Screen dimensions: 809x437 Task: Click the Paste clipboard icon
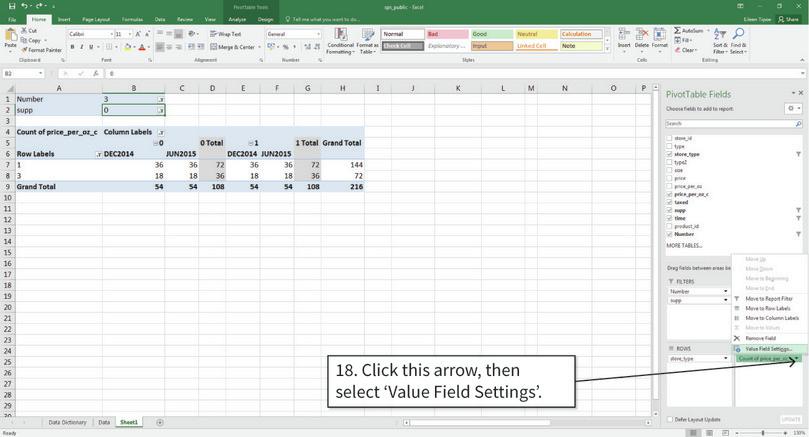10,36
